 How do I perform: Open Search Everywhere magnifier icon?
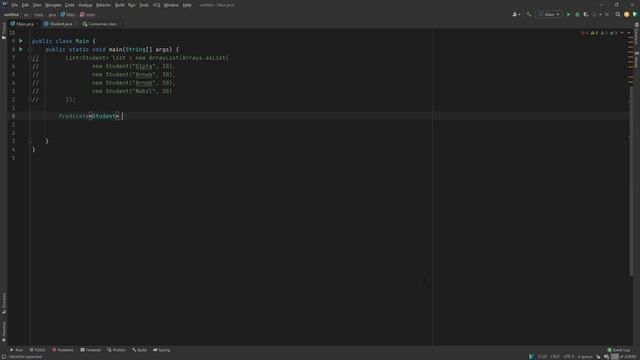pos(618,14)
